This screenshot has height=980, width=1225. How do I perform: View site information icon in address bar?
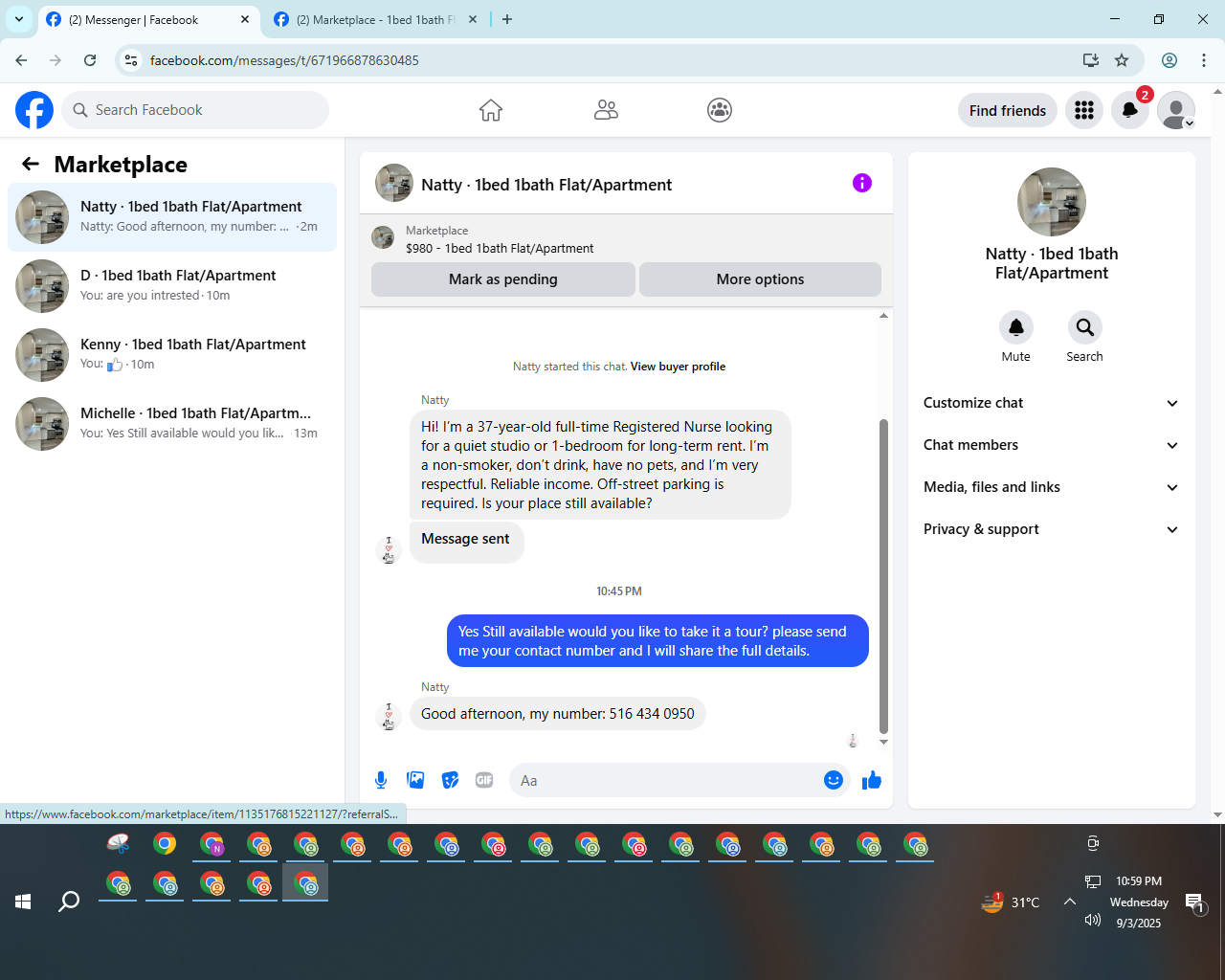[131, 60]
